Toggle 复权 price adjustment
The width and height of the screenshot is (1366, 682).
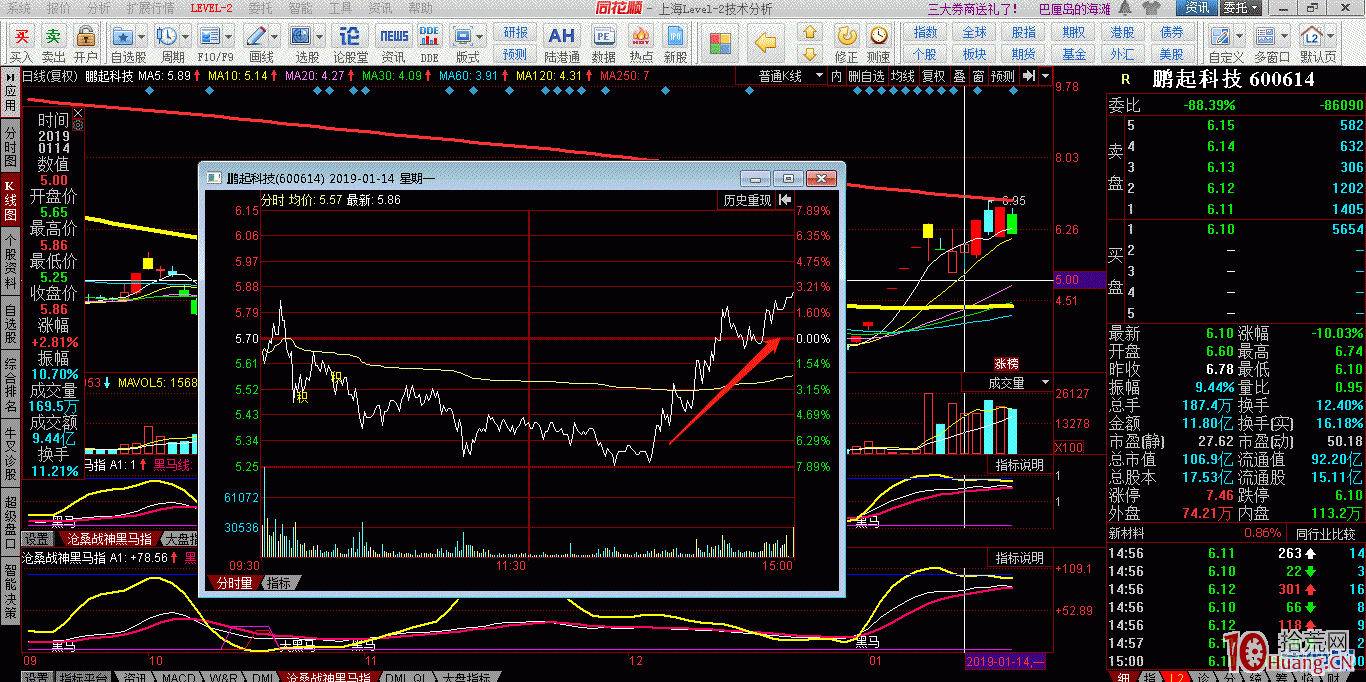933,76
